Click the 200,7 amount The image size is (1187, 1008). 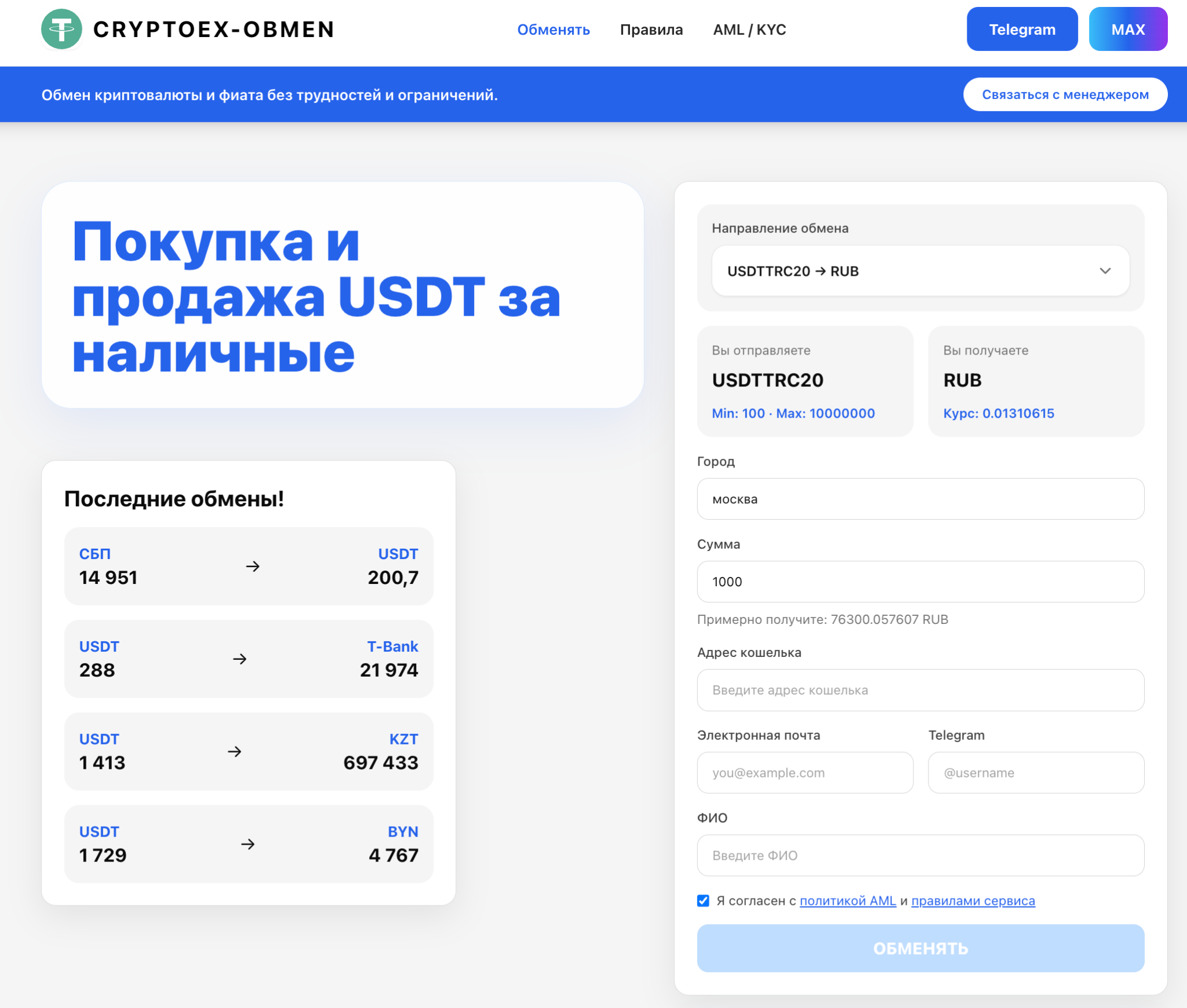click(393, 578)
